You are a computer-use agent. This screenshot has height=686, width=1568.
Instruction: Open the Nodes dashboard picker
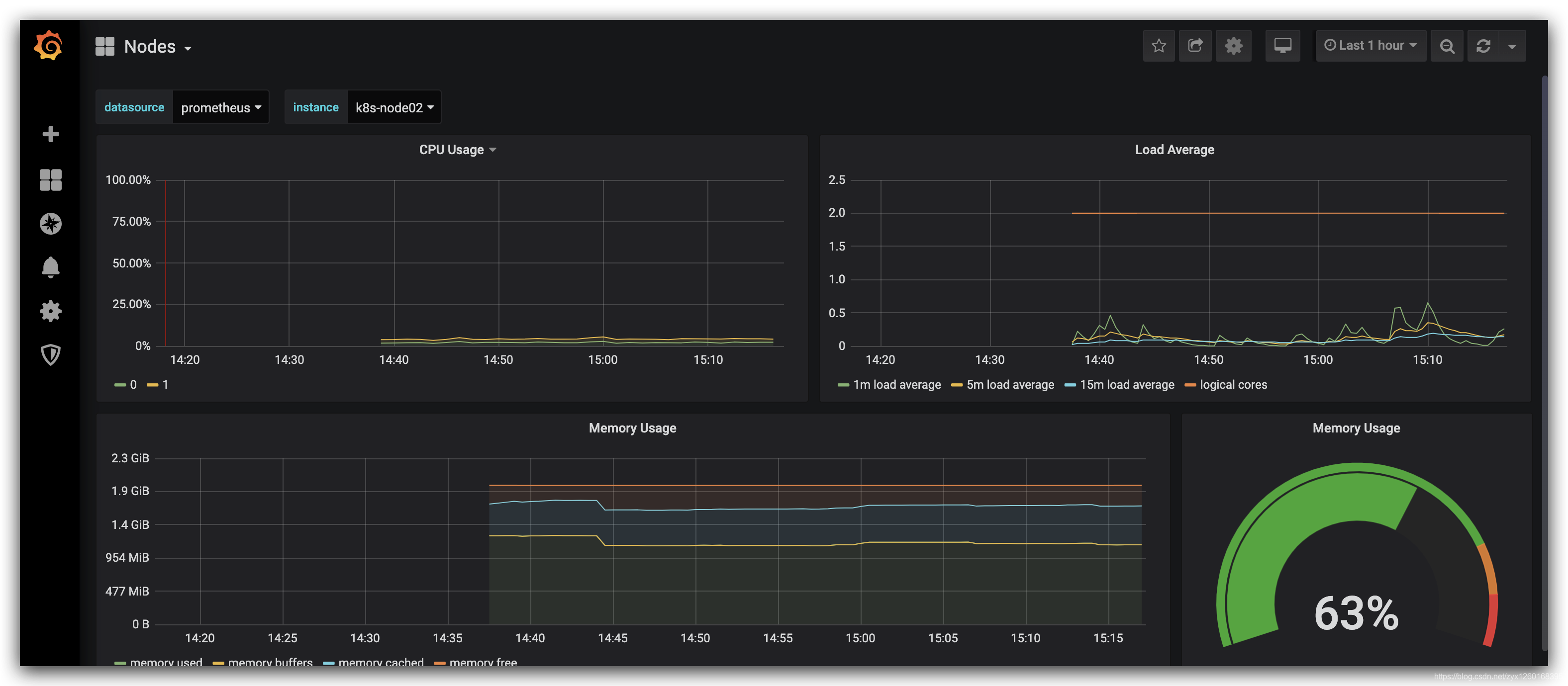pyautogui.click(x=158, y=47)
